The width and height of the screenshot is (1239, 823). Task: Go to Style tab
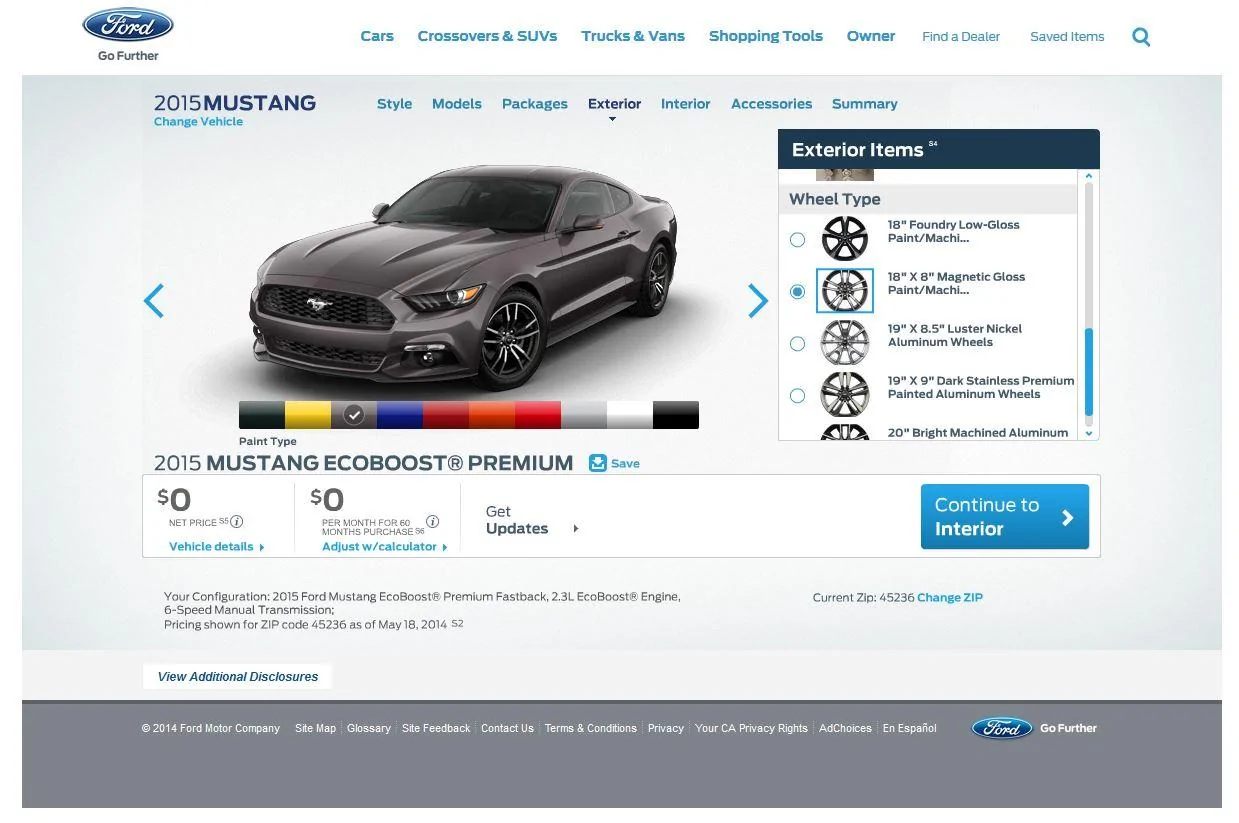pyautogui.click(x=394, y=104)
